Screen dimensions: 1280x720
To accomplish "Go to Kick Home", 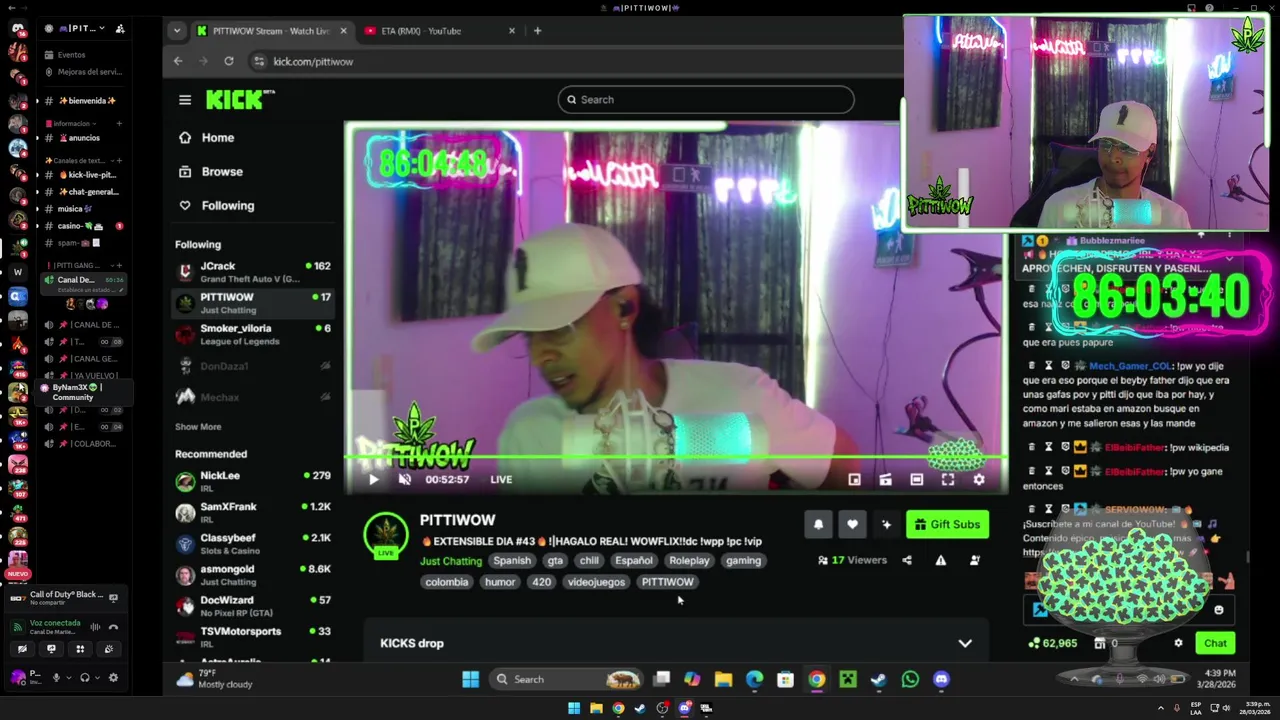I will (x=207, y=138).
